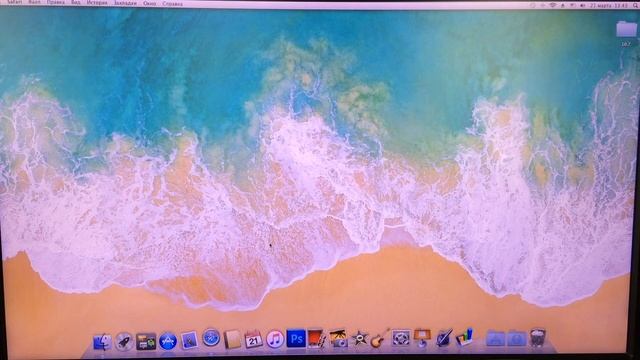Open iPhoto palm tree camera icon
Viewport: 640px width, 360px height.
coord(338,339)
